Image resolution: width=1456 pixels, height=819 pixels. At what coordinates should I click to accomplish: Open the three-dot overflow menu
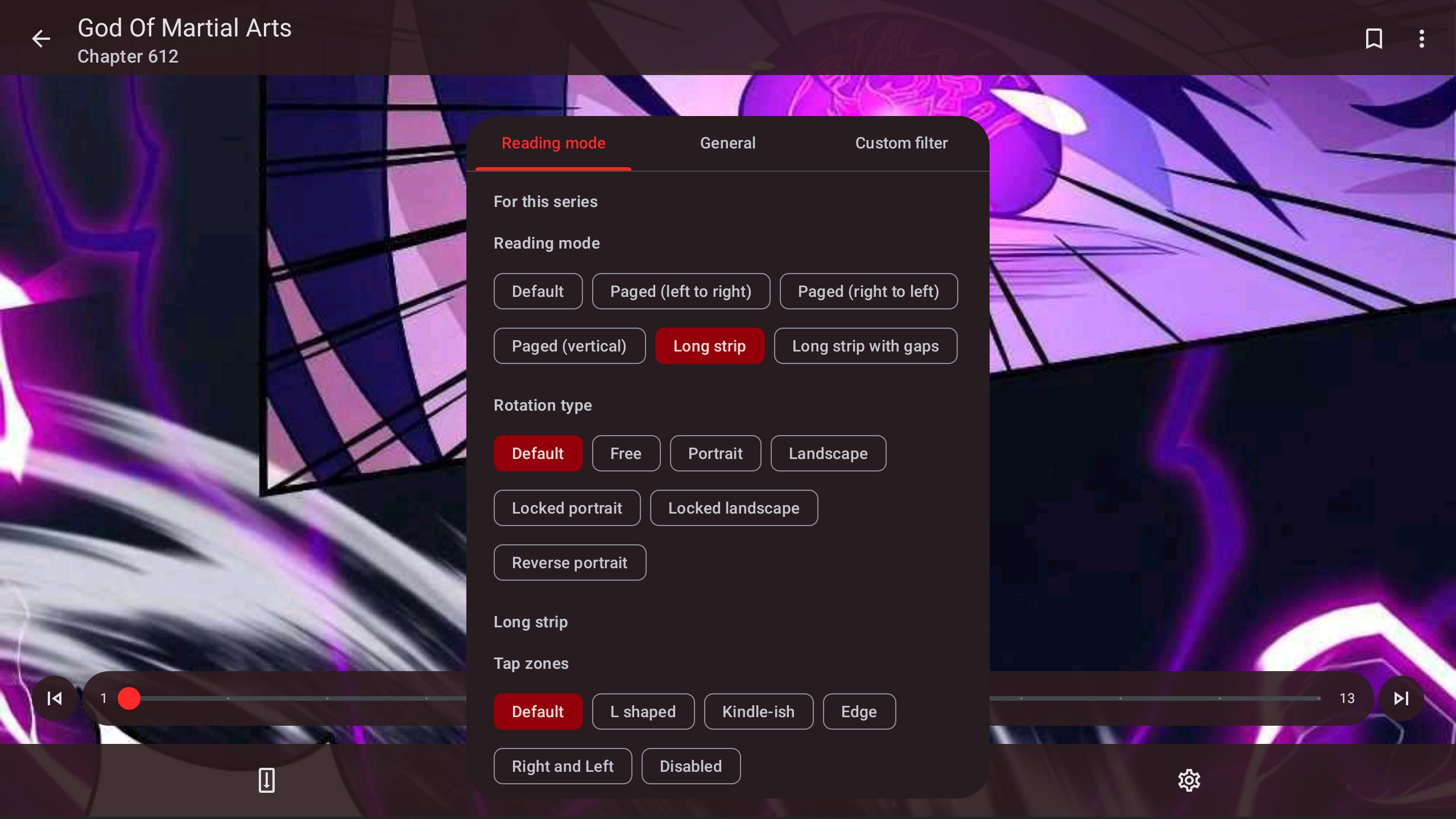pos(1421,39)
